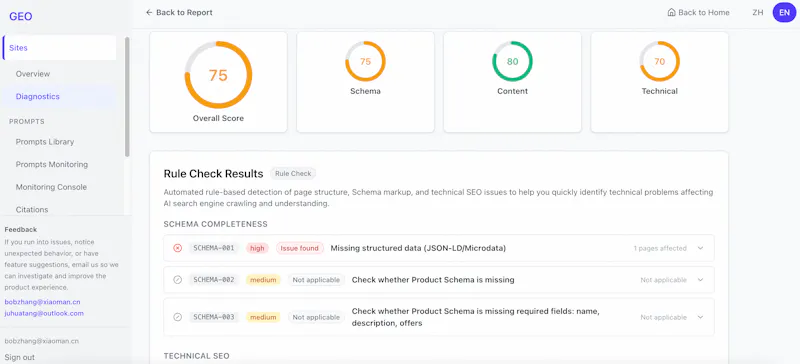Viewport: 800px width, 364px height.
Task: Click the TECHNICAL SEO section heading
Action: pos(196,356)
